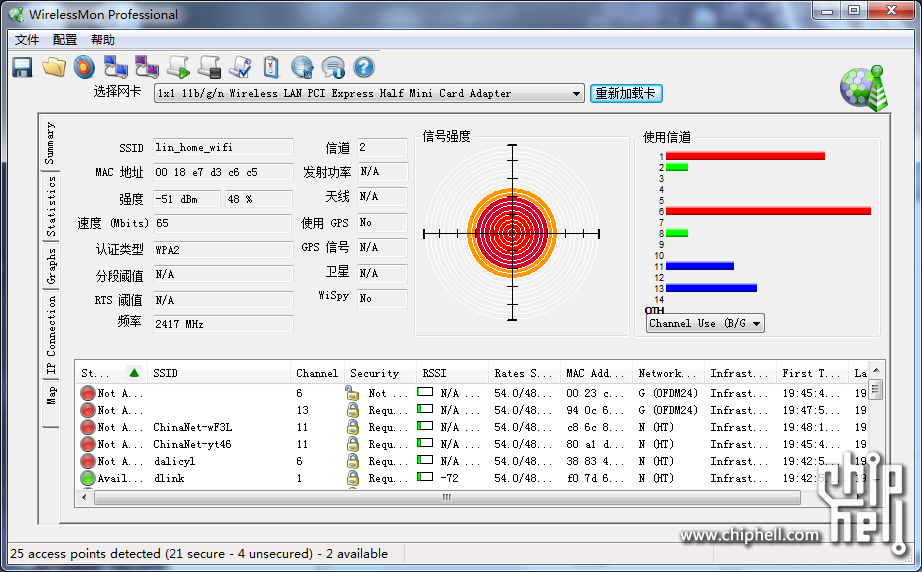Open file using the folder toolbar icon
This screenshot has width=922, height=572.
point(54,68)
